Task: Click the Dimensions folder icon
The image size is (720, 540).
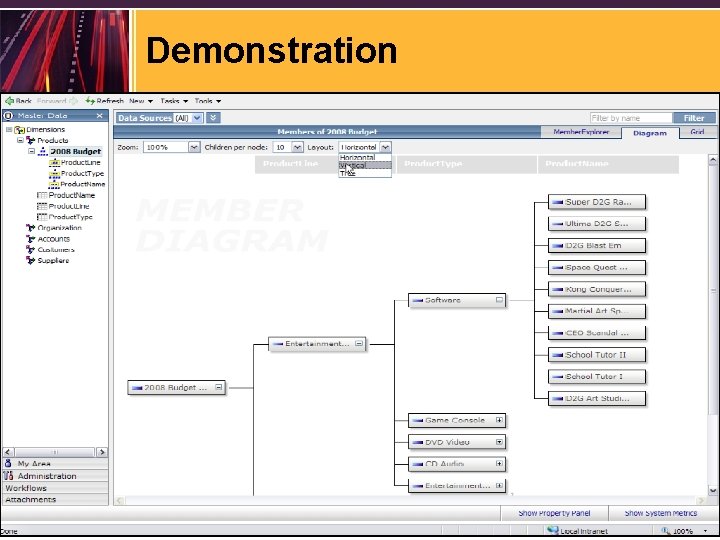Action: tap(20, 130)
